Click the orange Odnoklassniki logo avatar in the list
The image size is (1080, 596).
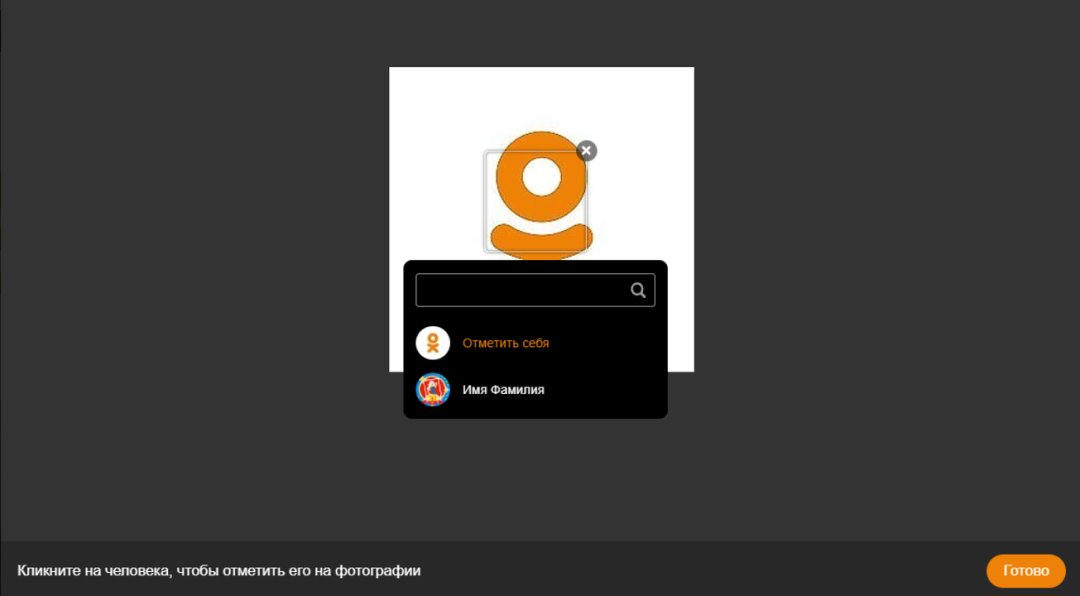click(x=433, y=343)
